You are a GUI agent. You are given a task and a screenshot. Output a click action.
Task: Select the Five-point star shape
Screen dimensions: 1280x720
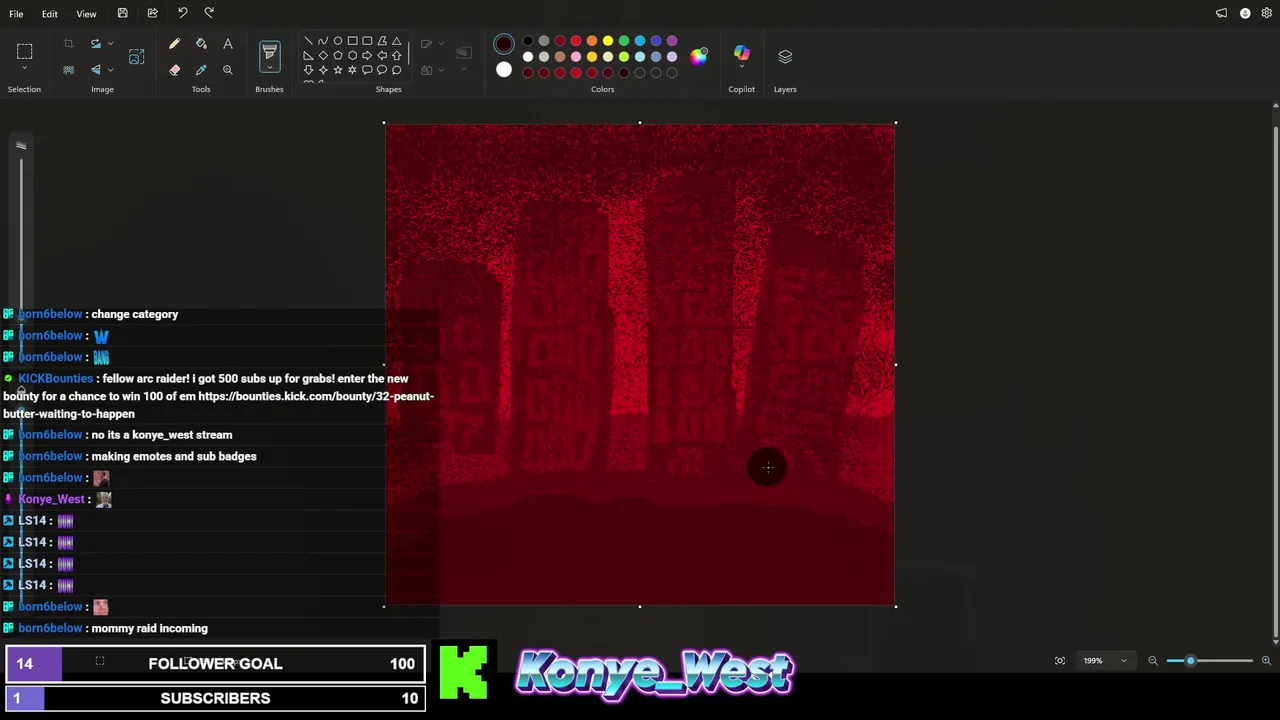click(x=338, y=70)
